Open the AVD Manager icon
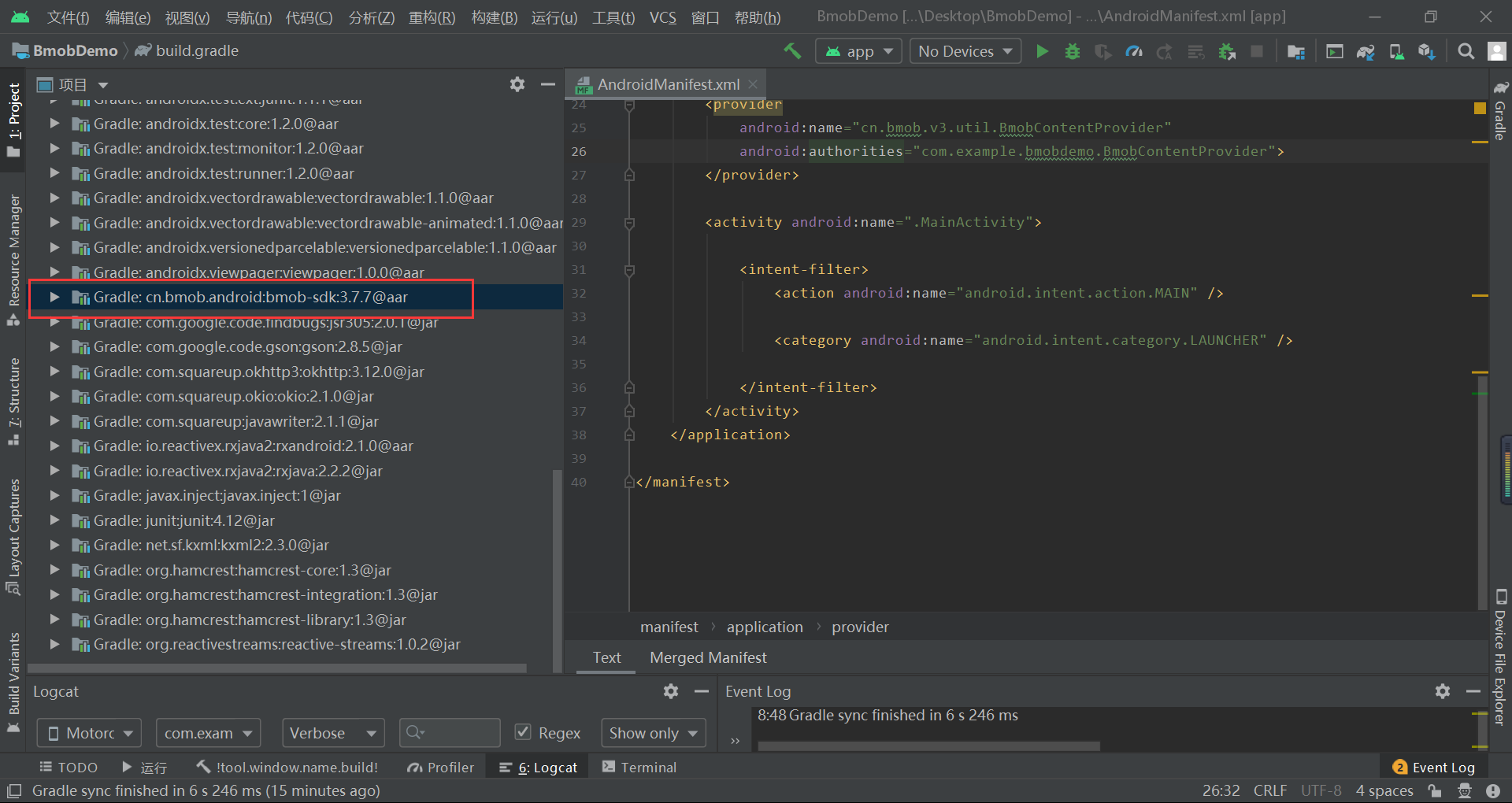The height and width of the screenshot is (803, 1512). pyautogui.click(x=1396, y=50)
